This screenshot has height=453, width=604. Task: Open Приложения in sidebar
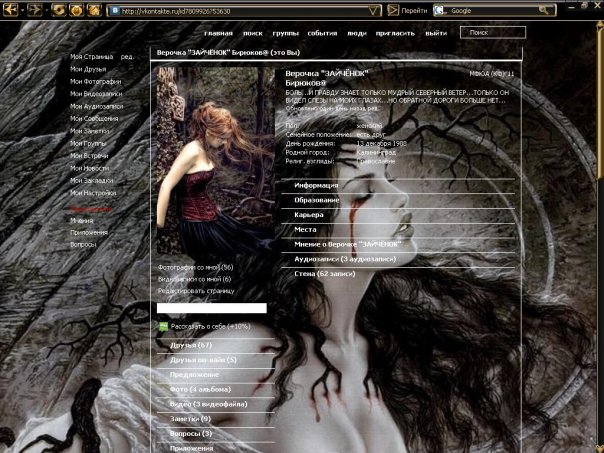point(89,233)
